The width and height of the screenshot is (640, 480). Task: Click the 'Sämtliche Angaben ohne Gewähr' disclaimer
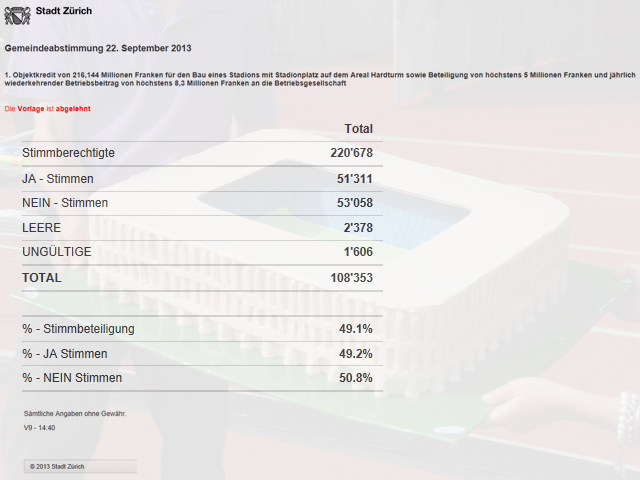point(75,413)
